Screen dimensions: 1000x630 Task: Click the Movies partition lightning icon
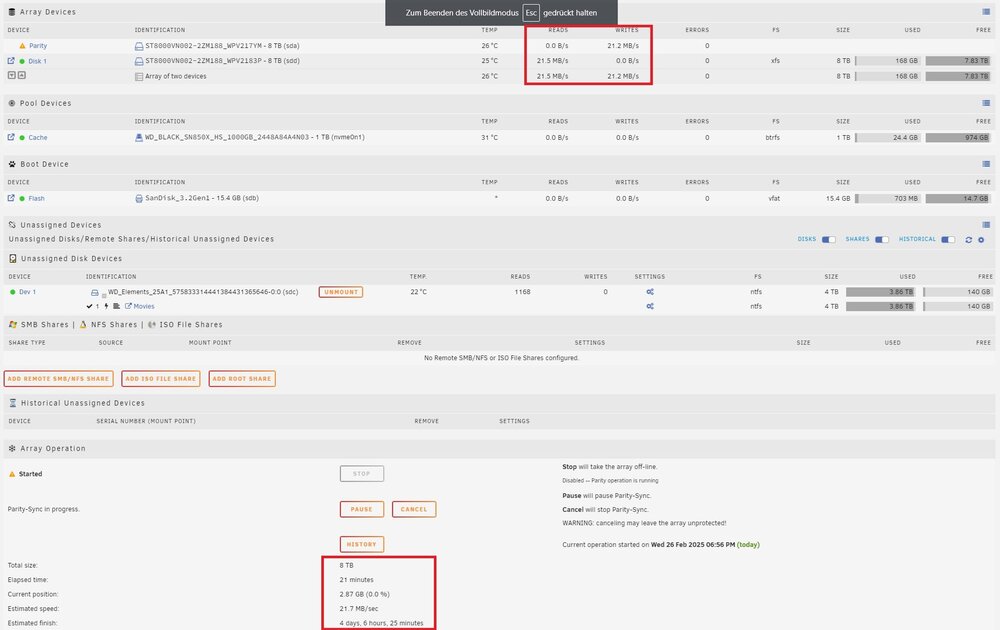pyautogui.click(x=106, y=306)
